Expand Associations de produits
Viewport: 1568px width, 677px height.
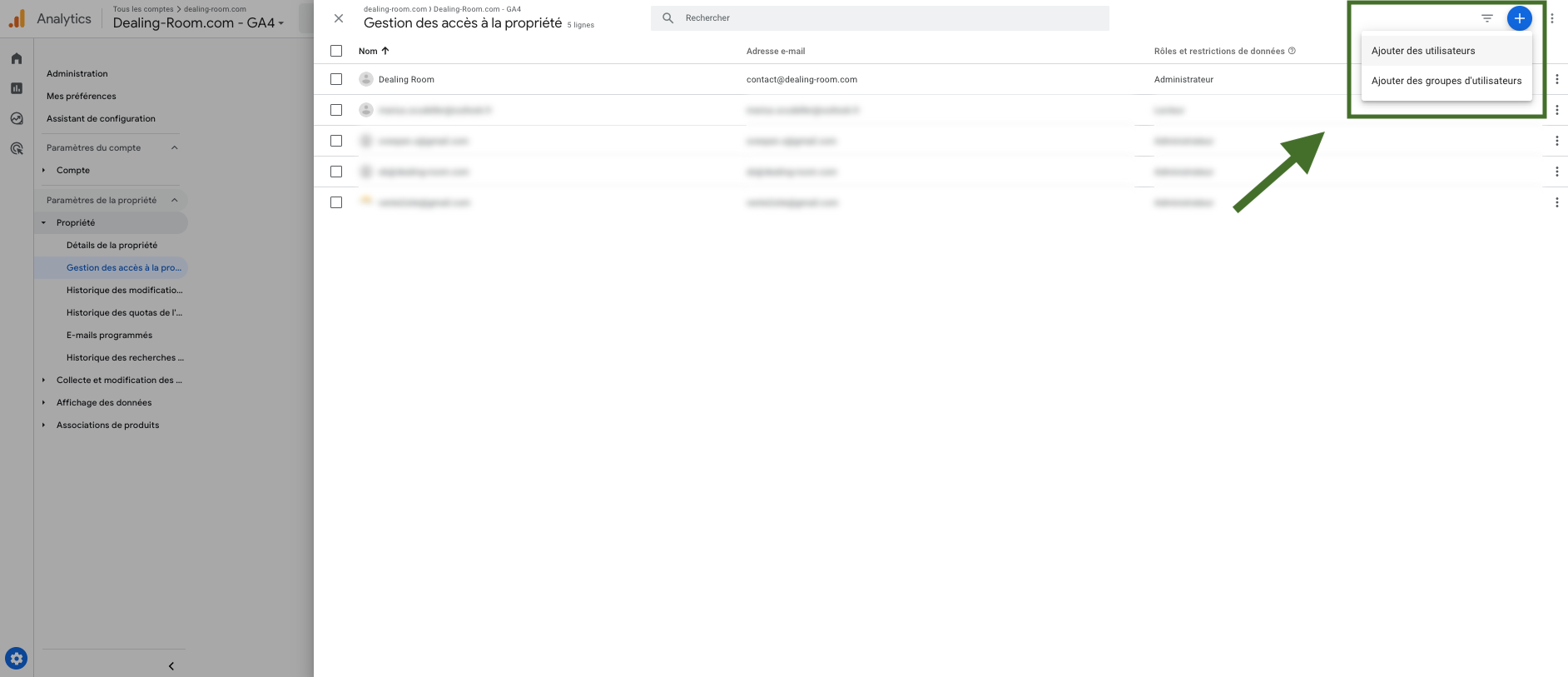point(44,425)
